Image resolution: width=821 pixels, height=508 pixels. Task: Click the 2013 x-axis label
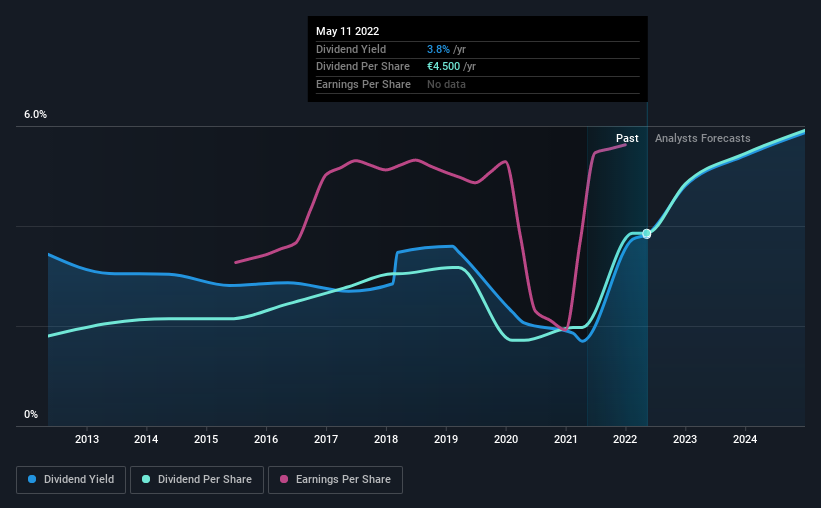tap(86, 439)
